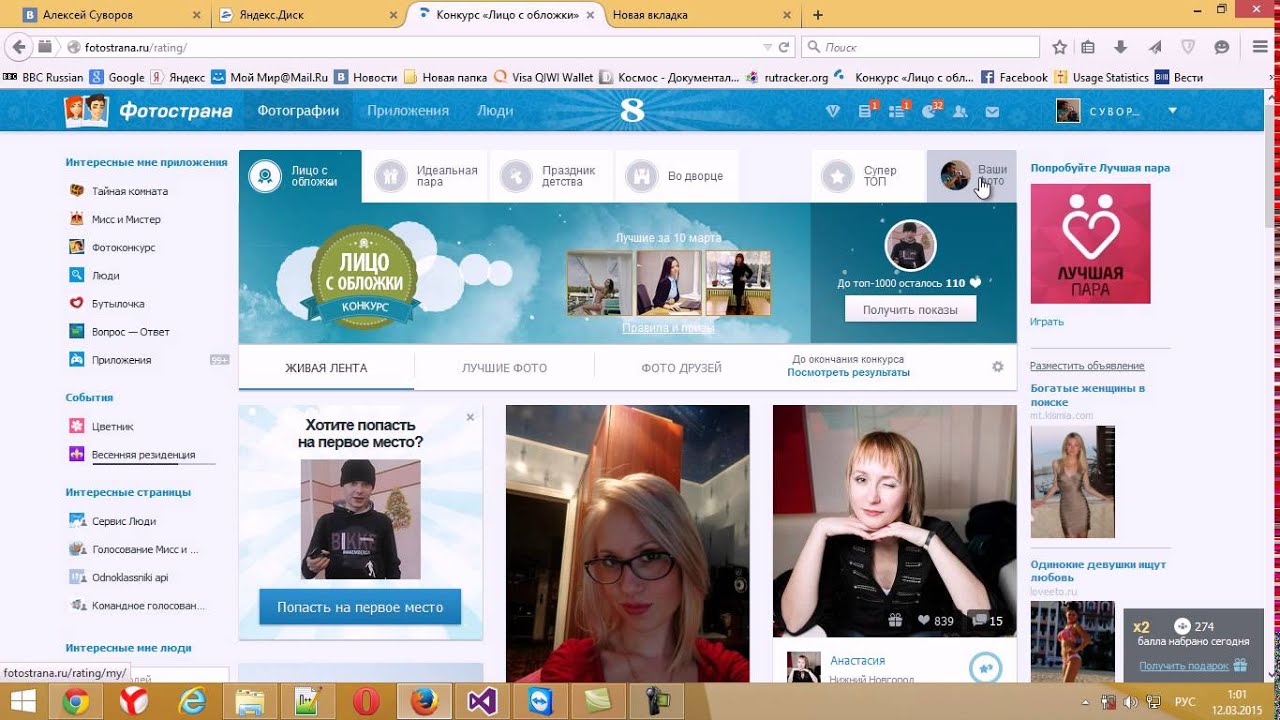Open the list icon with badge 1
The image size is (1280, 720).
(x=898, y=111)
